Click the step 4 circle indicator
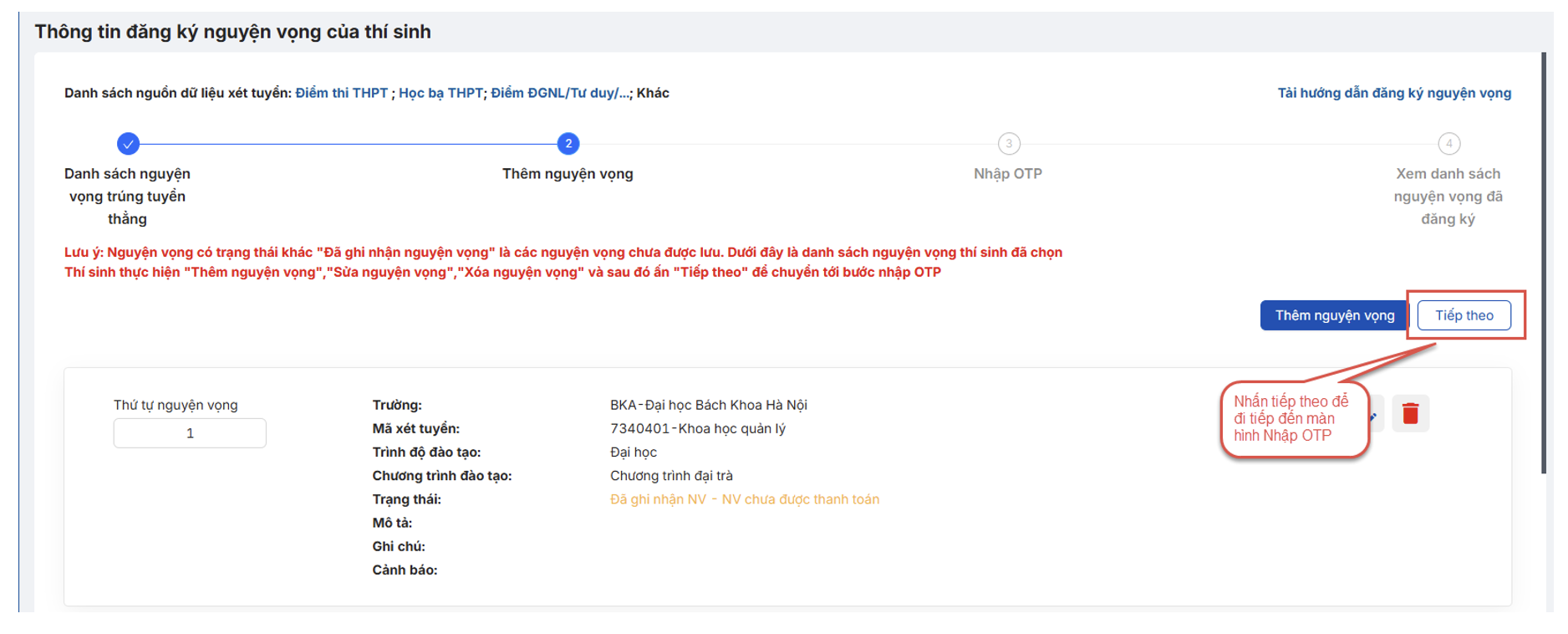The image size is (1568, 634). pyautogui.click(x=1448, y=144)
